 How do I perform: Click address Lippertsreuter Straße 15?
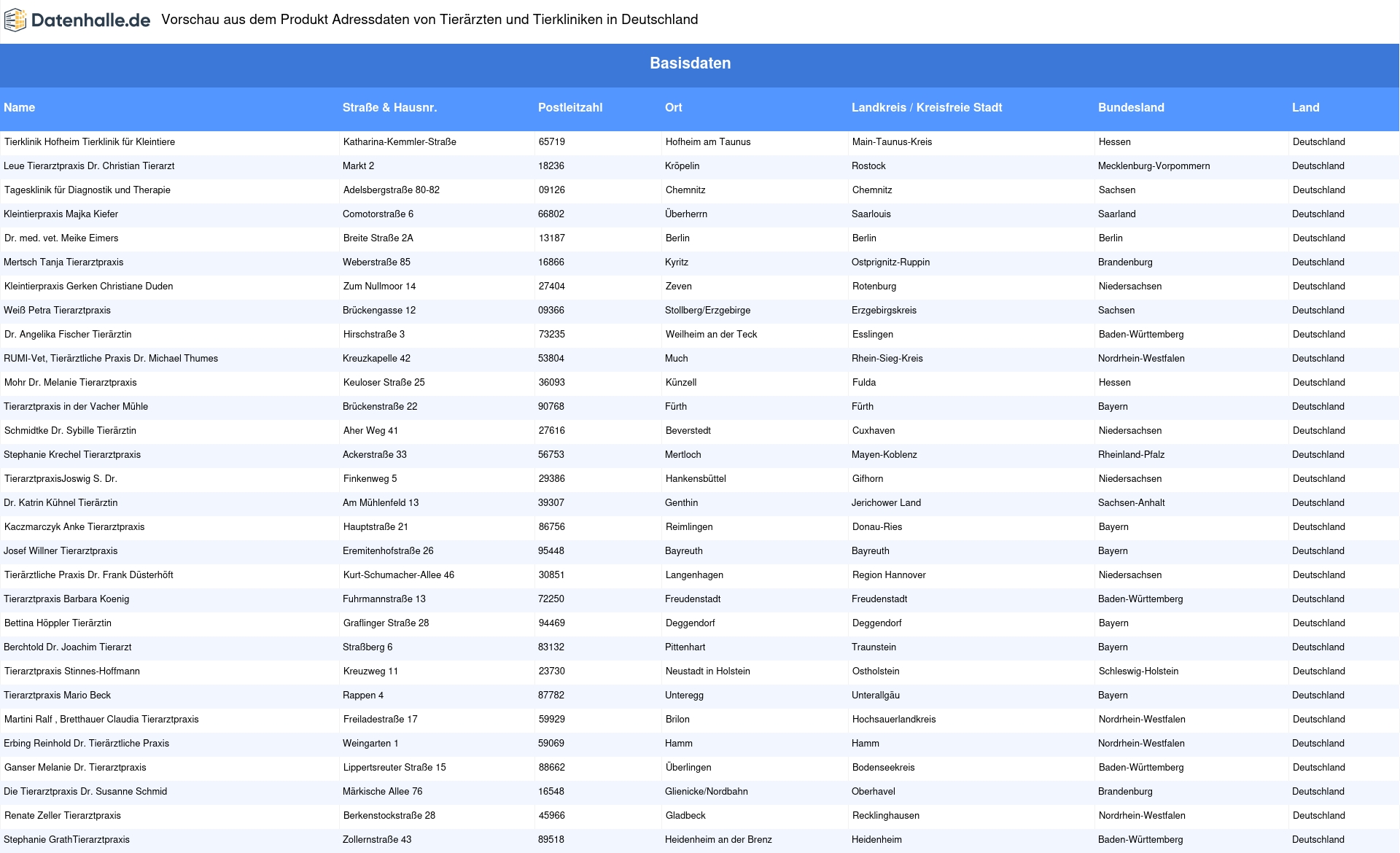(394, 768)
